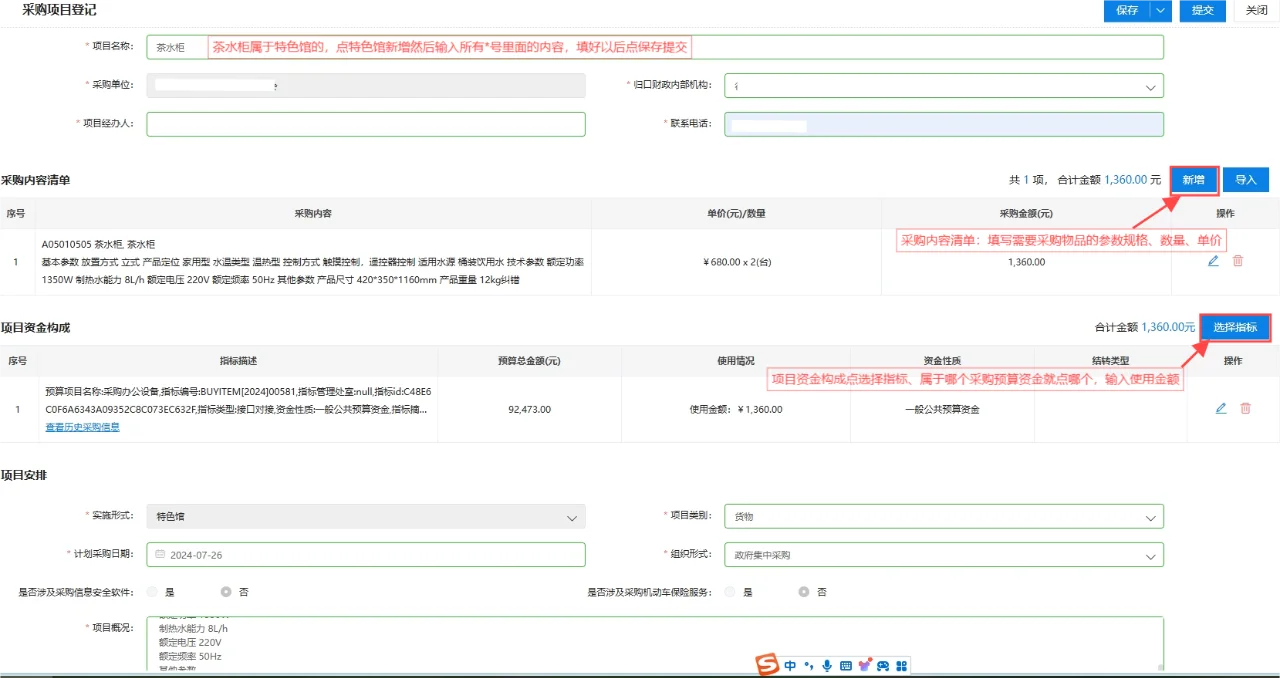Click the 项目安排 section heading
This screenshot has height=678, width=1280.
click(x=24, y=474)
